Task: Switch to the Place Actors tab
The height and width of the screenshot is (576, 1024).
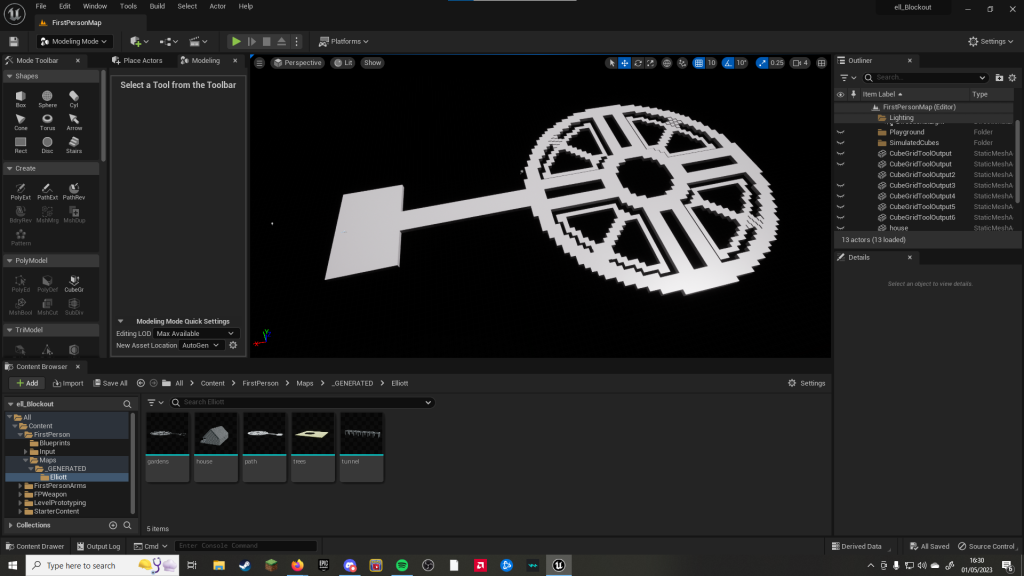Action: (142, 61)
